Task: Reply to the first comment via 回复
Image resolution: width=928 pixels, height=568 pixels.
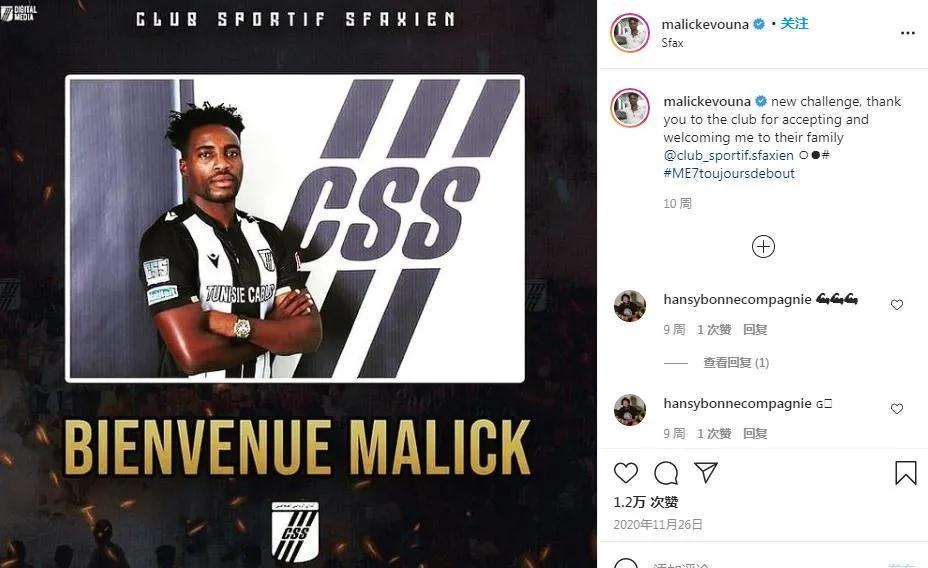Action: coord(755,330)
